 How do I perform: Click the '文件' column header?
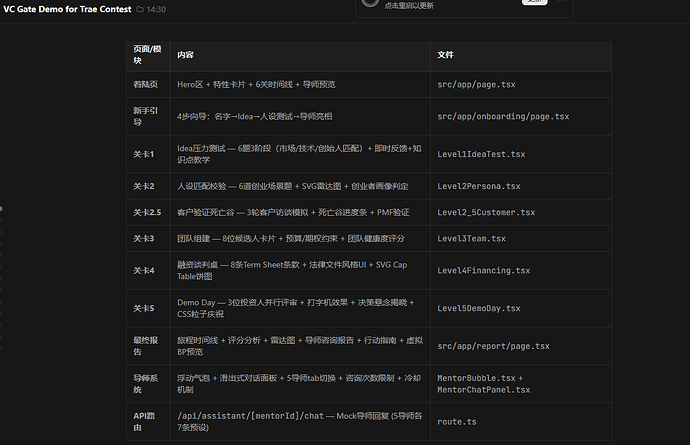point(445,55)
